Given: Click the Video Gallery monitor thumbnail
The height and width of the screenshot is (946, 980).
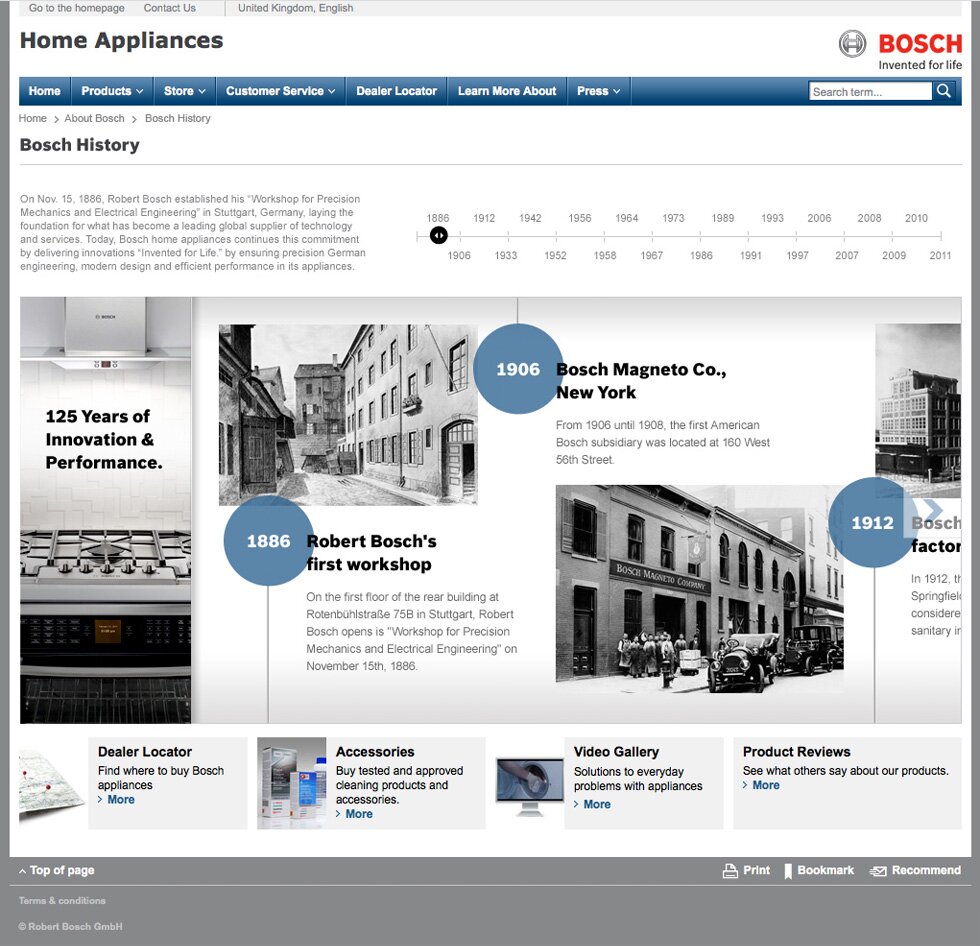Looking at the screenshot, I should click(x=530, y=785).
